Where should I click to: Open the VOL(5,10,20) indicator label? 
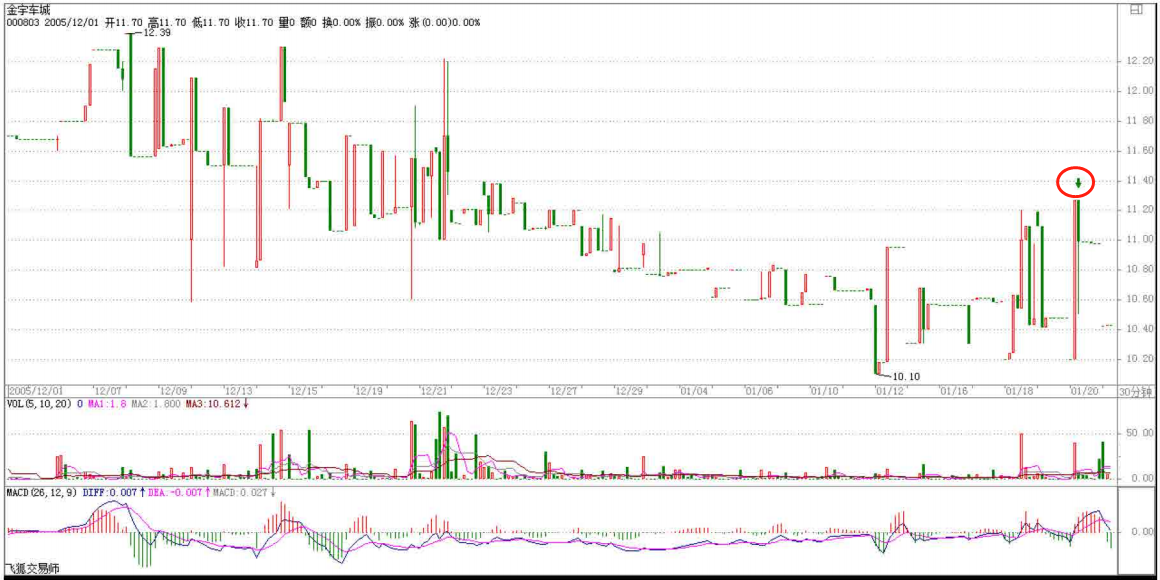click(x=38, y=404)
